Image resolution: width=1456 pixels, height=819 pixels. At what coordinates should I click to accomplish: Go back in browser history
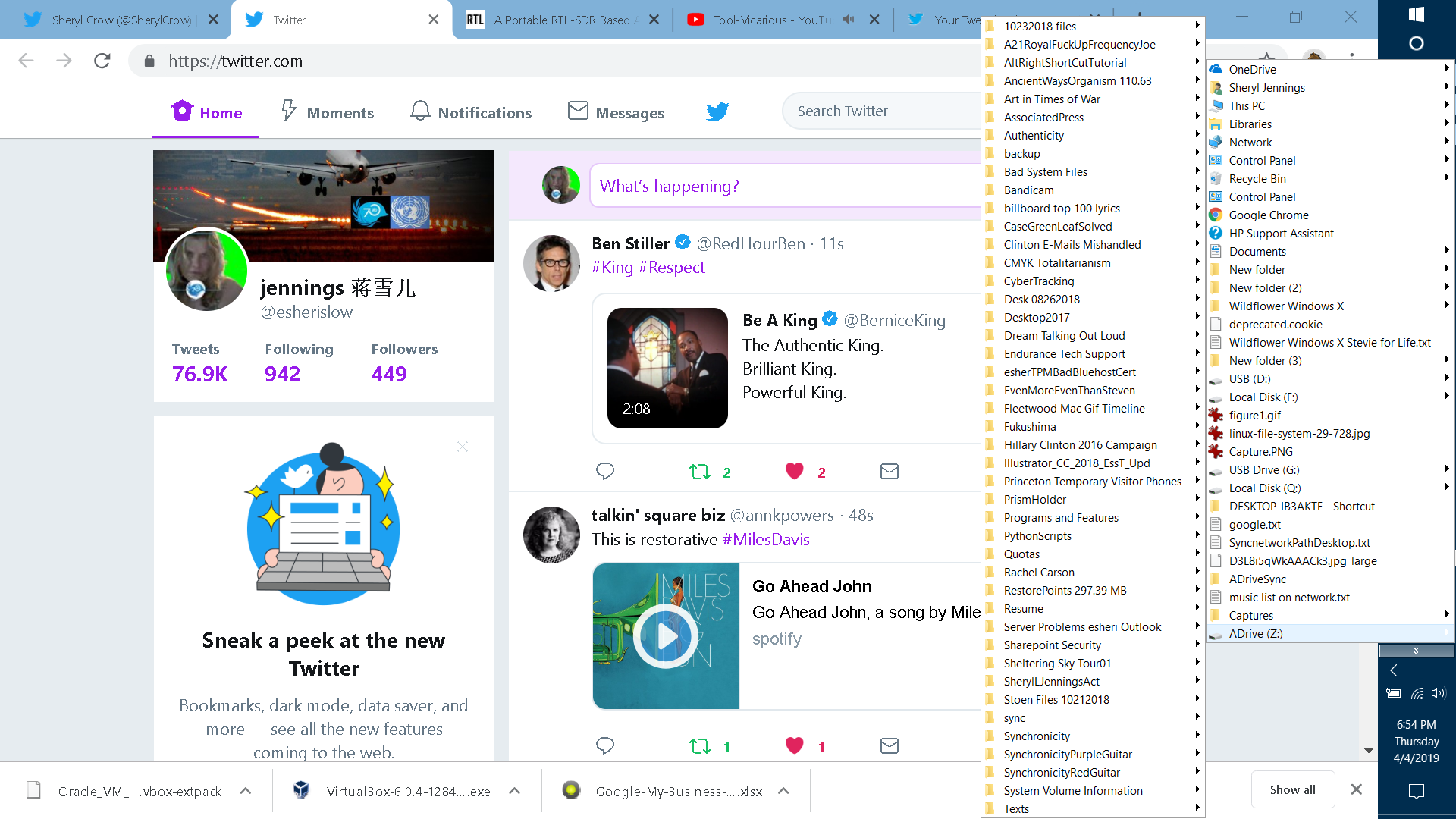(26, 61)
